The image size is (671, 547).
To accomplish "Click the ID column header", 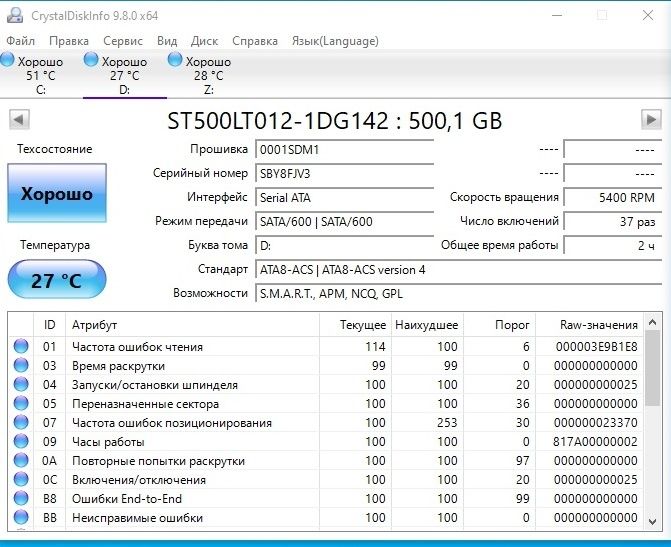I will 49,325.
